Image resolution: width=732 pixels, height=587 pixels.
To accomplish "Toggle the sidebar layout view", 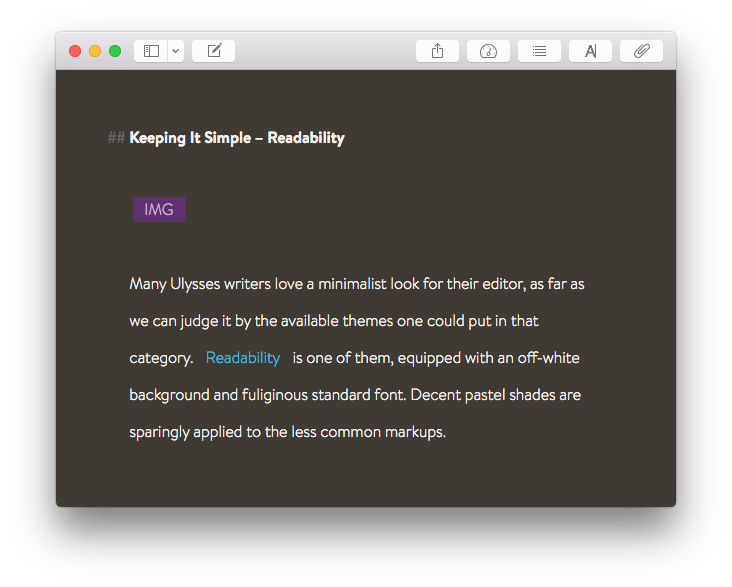I will click(151, 51).
